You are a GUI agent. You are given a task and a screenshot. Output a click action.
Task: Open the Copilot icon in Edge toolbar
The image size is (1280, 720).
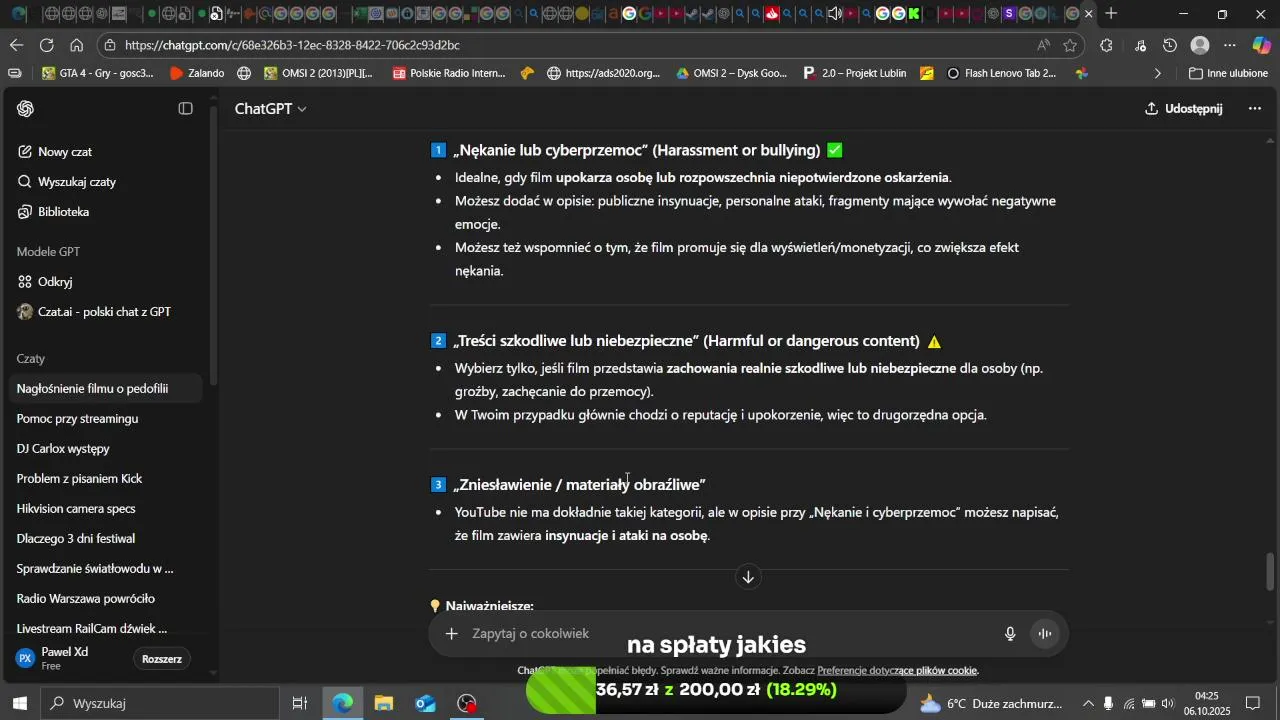1262,45
